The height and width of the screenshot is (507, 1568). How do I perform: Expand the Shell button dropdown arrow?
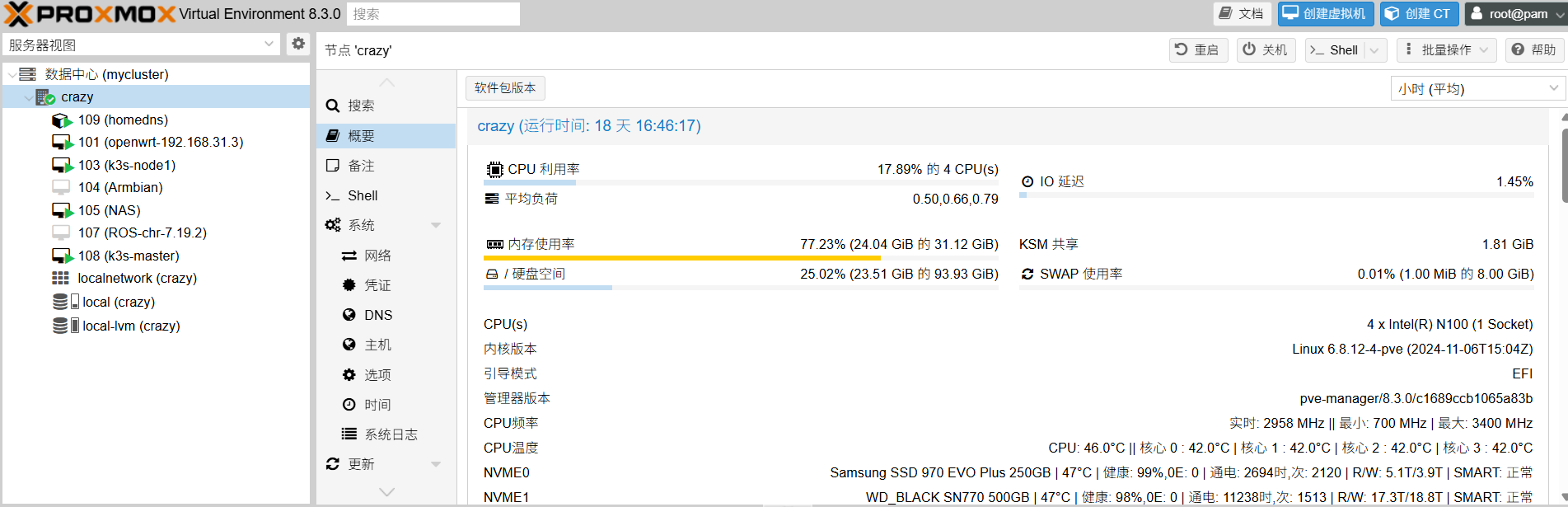click(x=1374, y=50)
